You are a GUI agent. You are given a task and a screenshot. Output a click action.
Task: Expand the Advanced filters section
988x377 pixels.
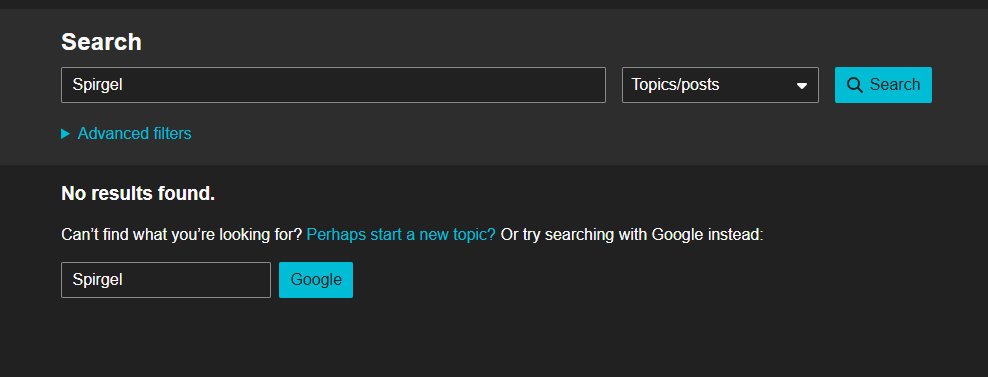[x=126, y=134]
